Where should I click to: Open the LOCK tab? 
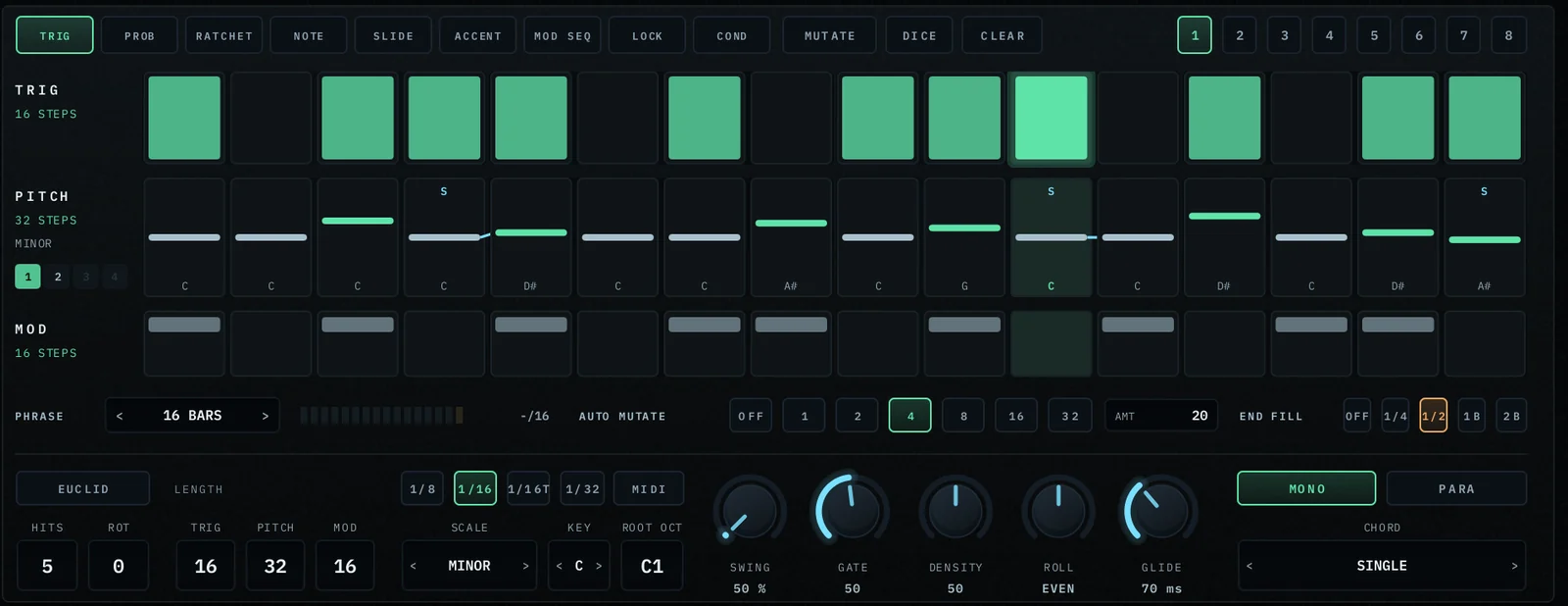647,35
